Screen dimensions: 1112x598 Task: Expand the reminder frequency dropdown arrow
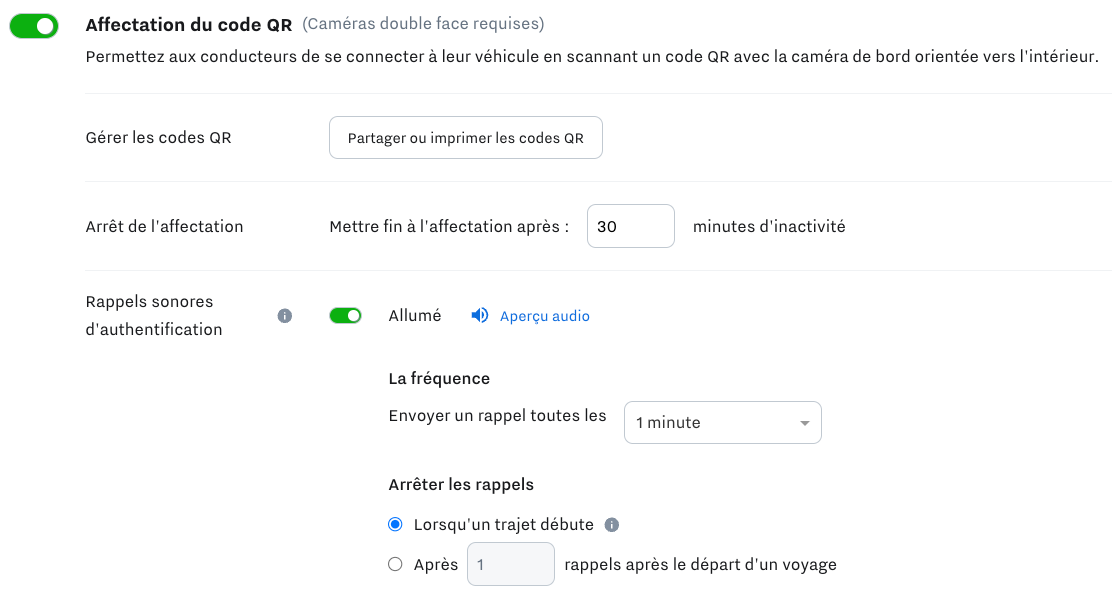[x=805, y=423]
